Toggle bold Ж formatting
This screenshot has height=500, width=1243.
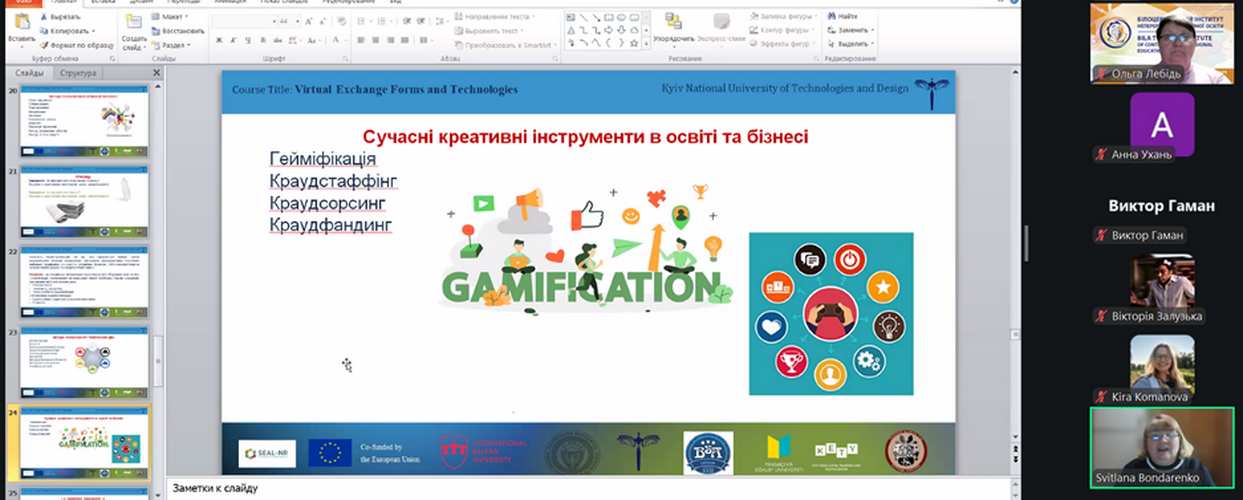pyautogui.click(x=219, y=41)
